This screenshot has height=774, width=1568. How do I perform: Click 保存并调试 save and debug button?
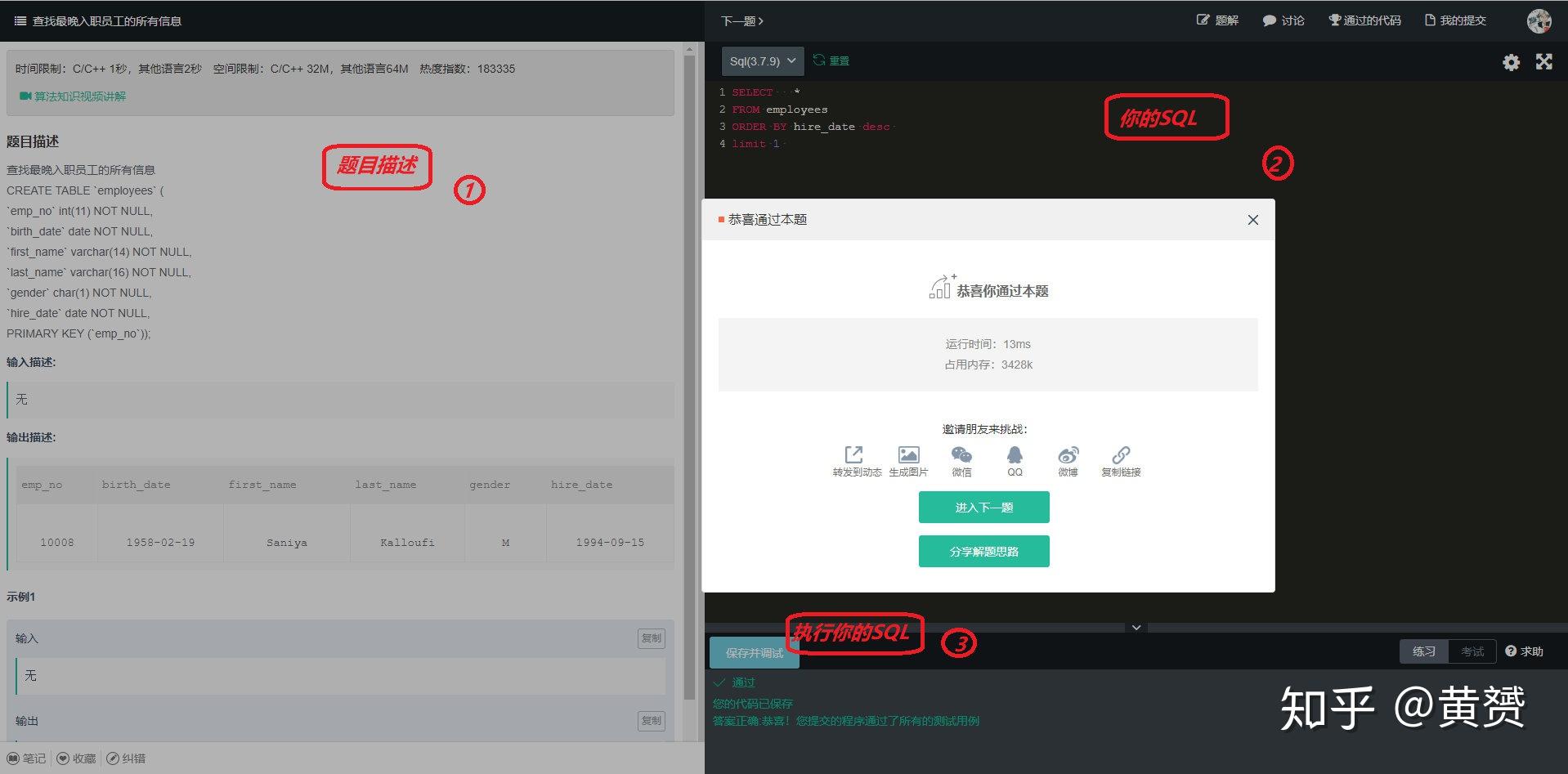coord(755,653)
